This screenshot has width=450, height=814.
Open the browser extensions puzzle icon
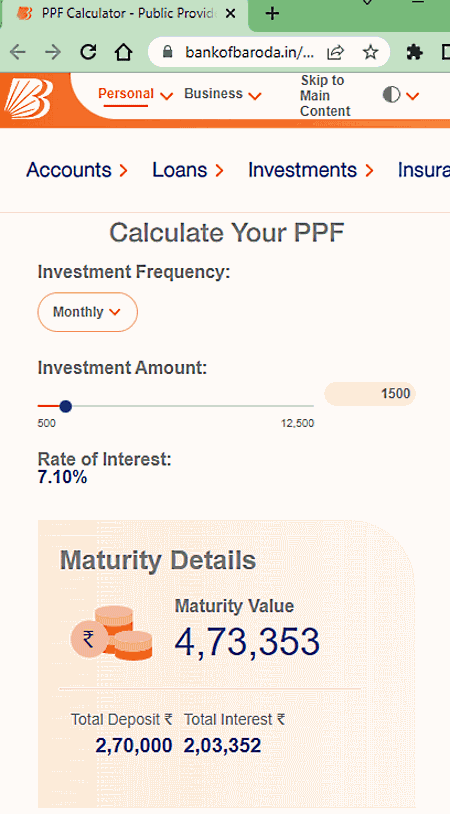click(x=414, y=52)
